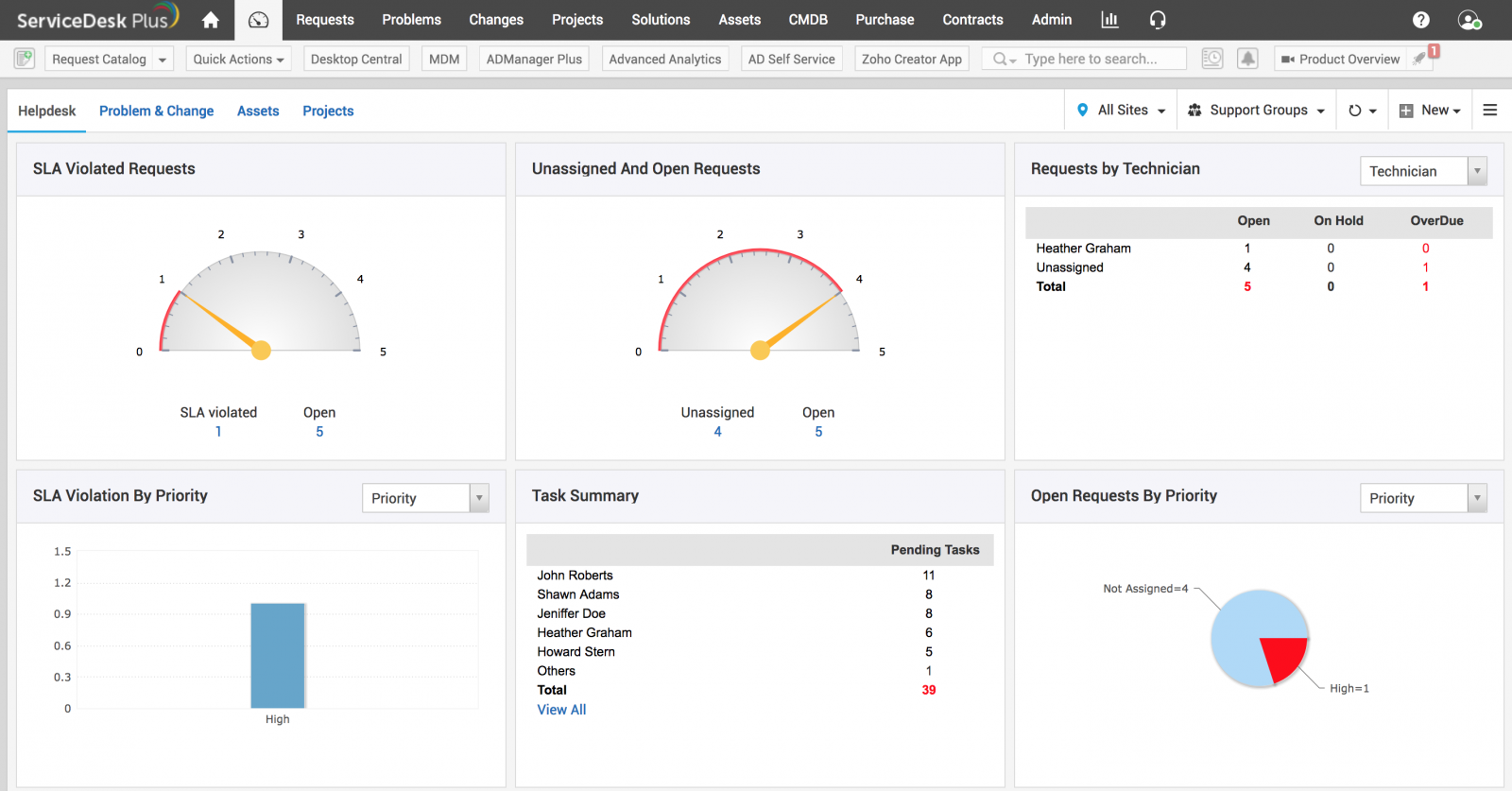This screenshot has height=791, width=1512.
Task: Open Technician dropdown in Requests by Technician
Action: [1423, 171]
